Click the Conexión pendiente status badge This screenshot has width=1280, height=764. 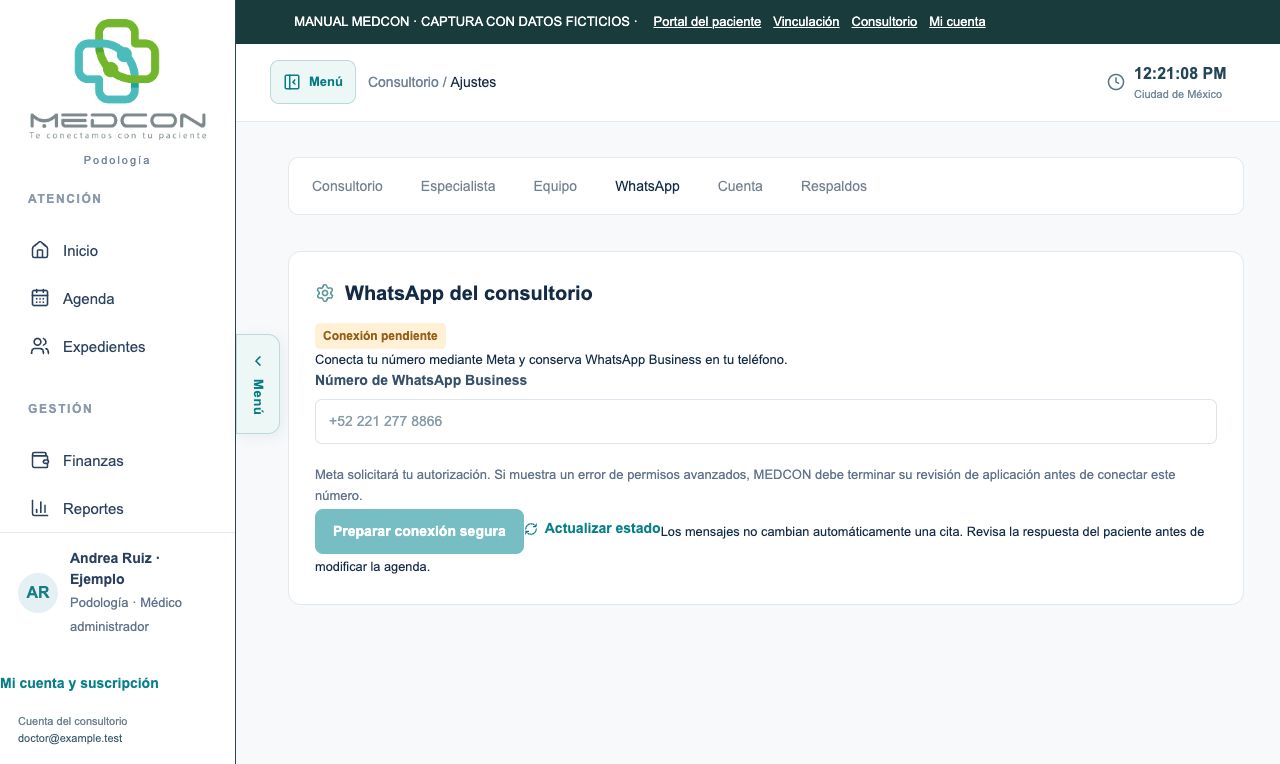[x=380, y=336]
